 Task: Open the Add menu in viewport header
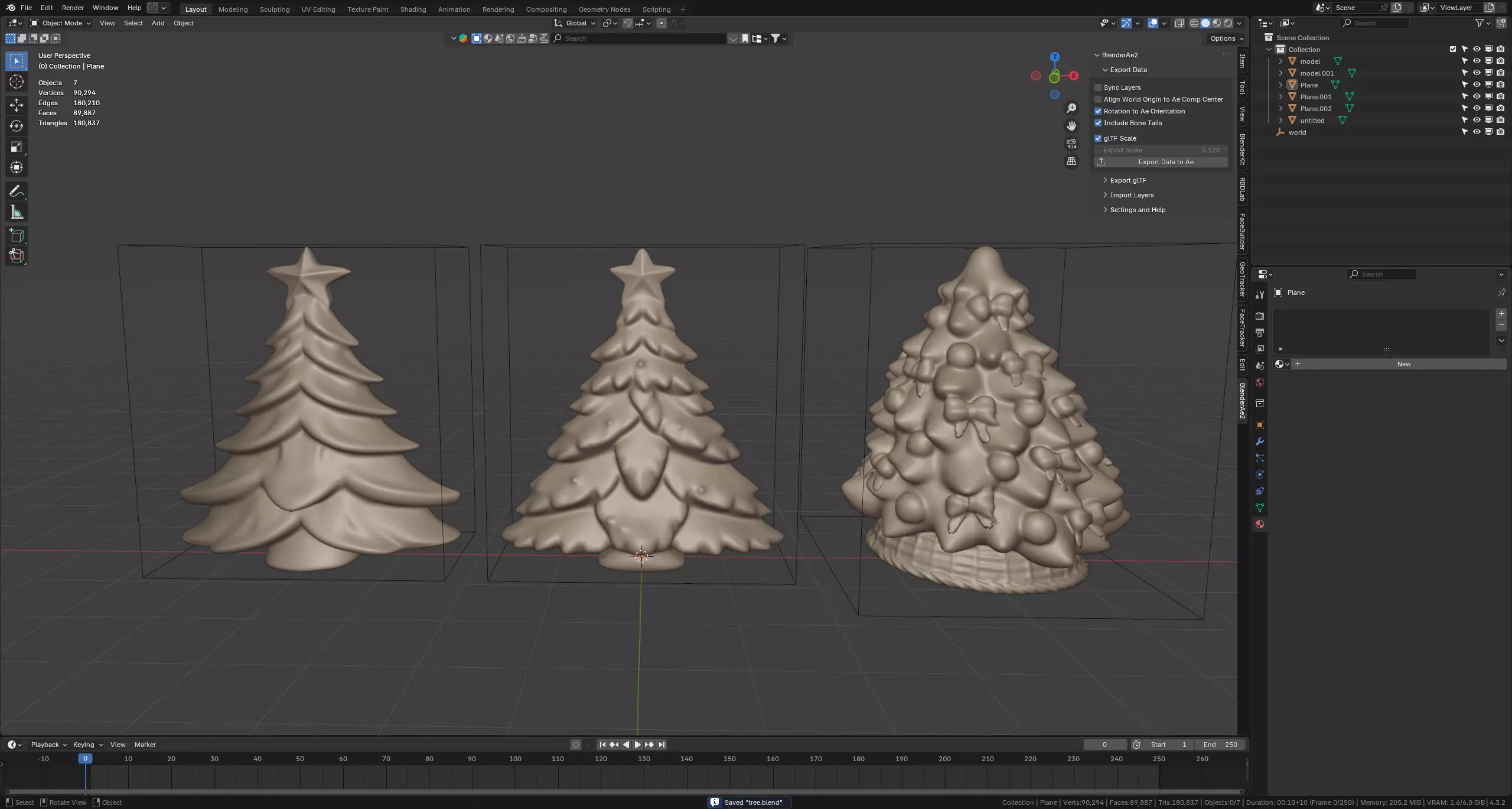158,23
